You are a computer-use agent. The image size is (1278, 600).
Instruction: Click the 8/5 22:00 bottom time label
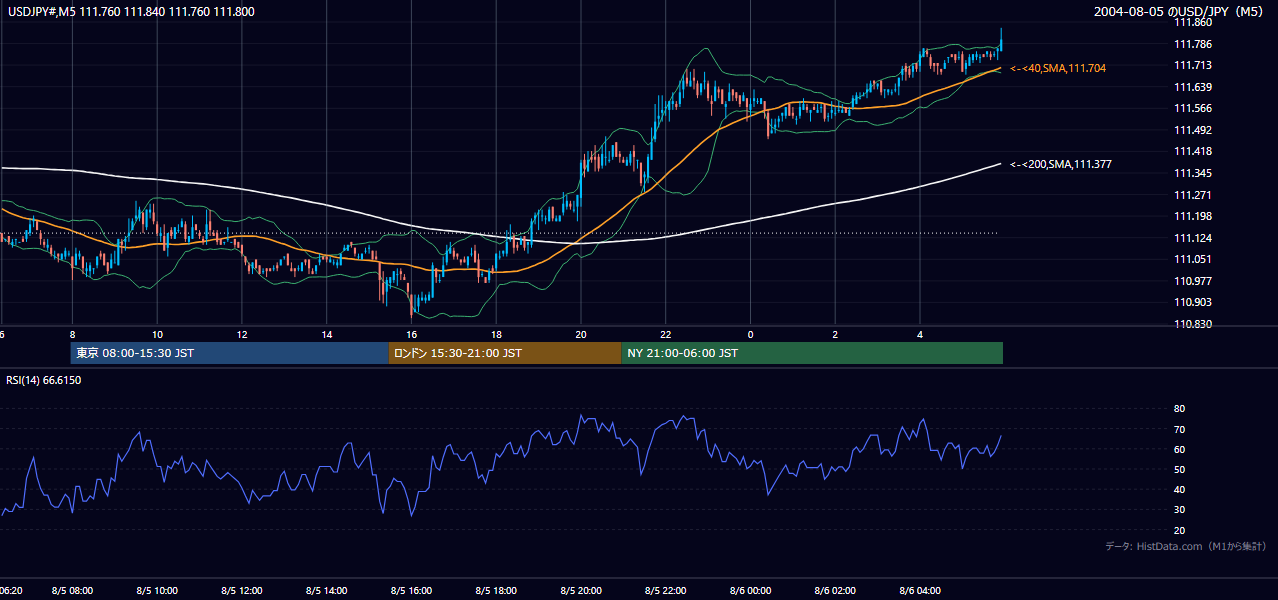(666, 591)
